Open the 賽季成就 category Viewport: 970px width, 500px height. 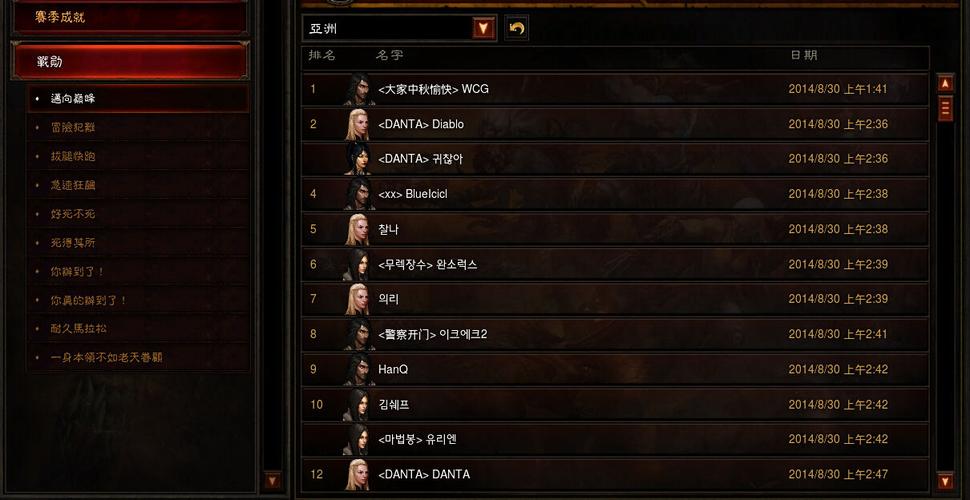[130, 17]
